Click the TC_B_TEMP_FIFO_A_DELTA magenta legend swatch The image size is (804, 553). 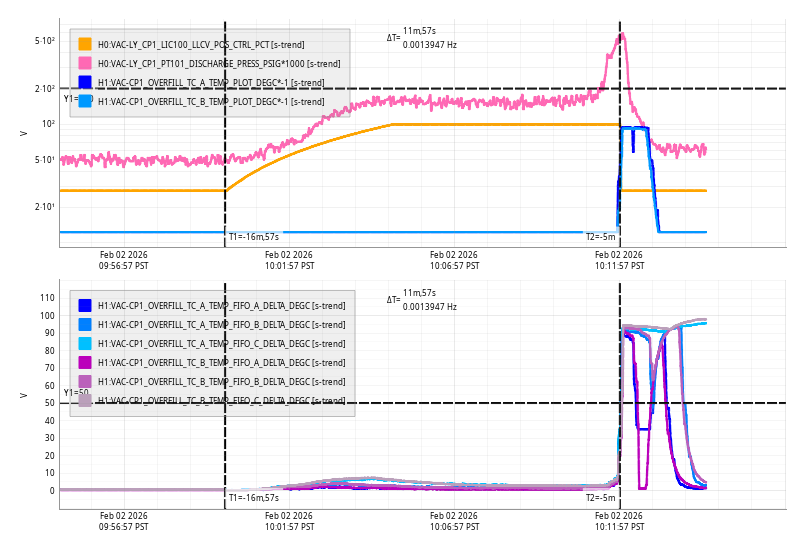pos(85,363)
